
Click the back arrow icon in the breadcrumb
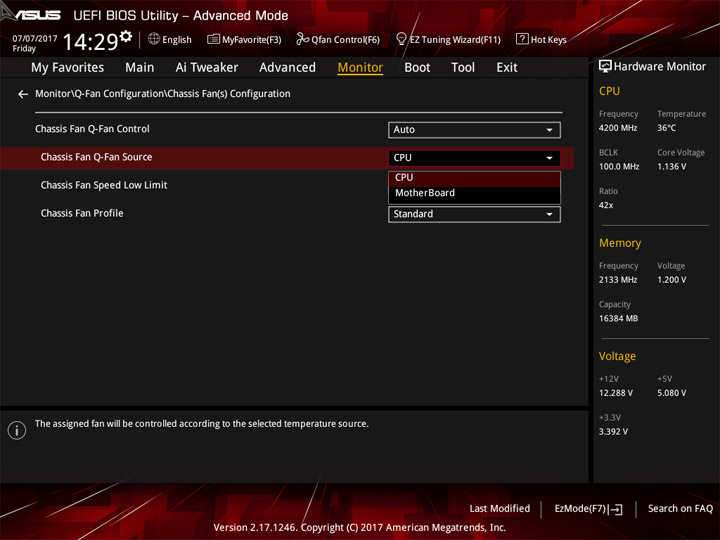click(23, 94)
